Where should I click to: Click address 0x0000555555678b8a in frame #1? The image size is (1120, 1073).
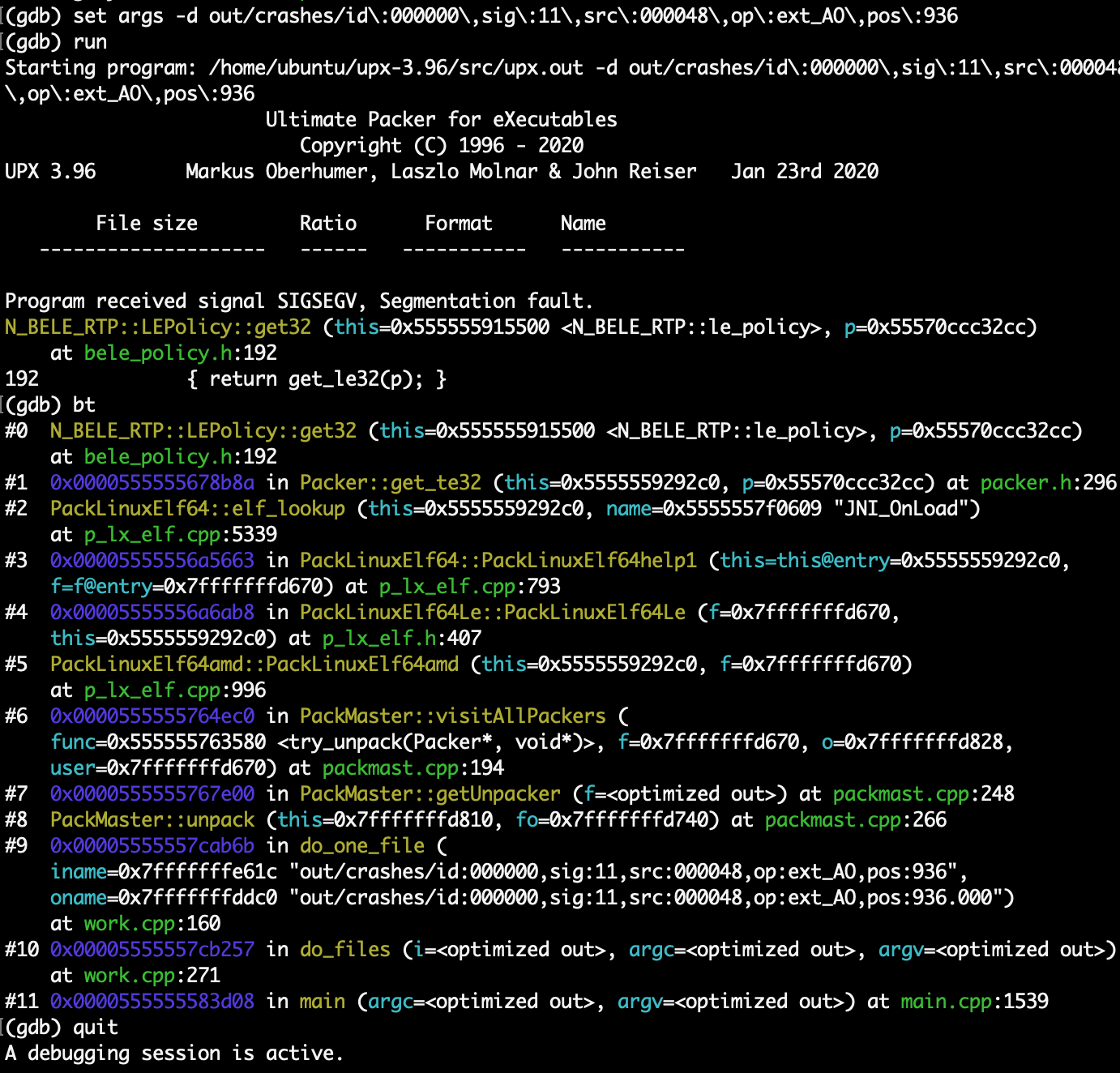[152, 483]
